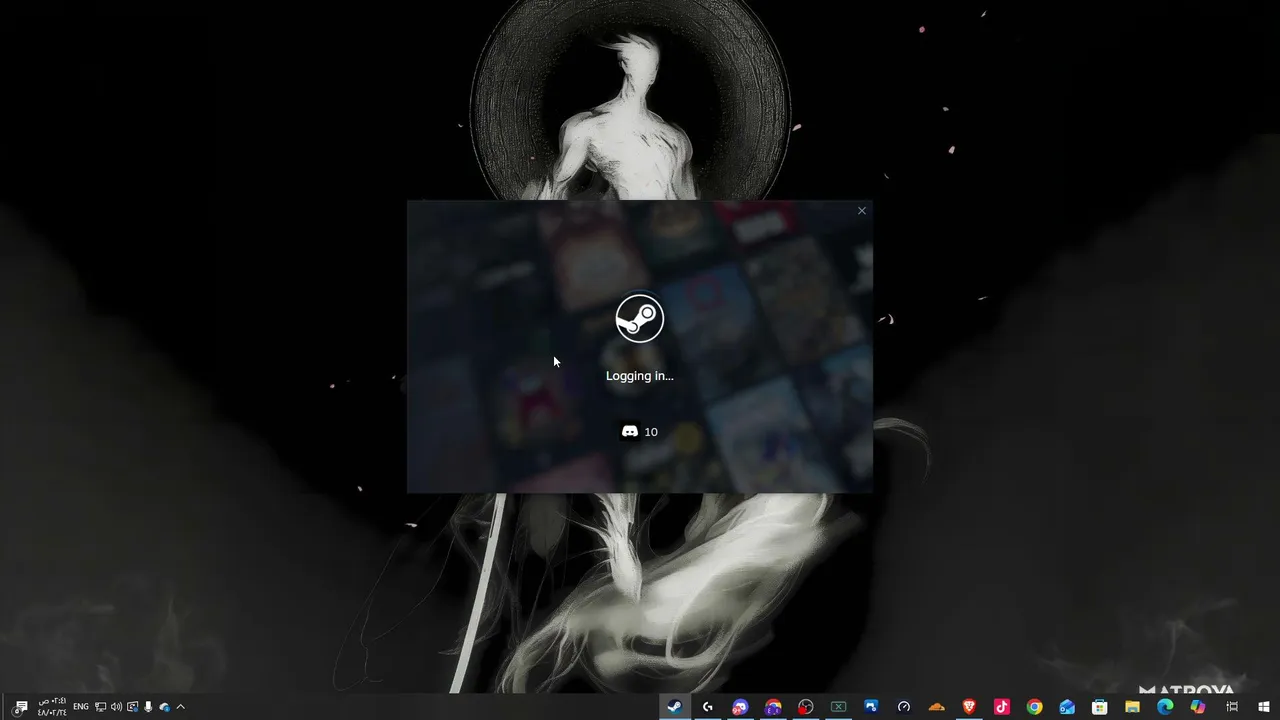Launch Microsoft Edge from the taskbar
1280x720 pixels.
(1165, 707)
